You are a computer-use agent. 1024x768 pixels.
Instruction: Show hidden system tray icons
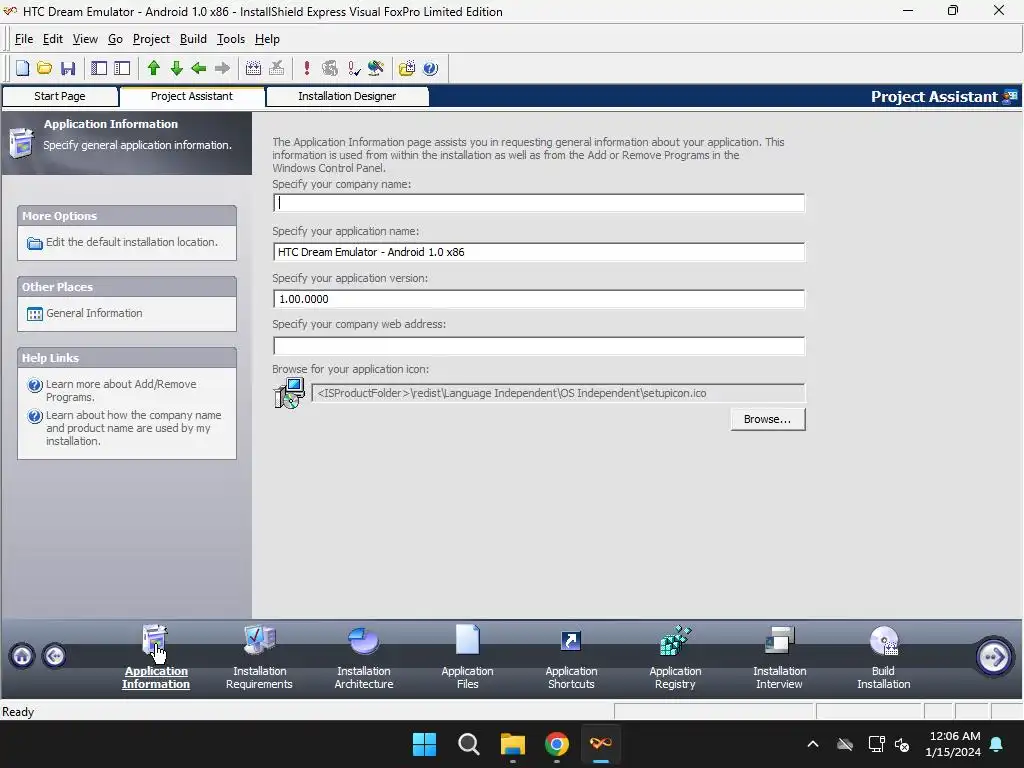pos(813,744)
